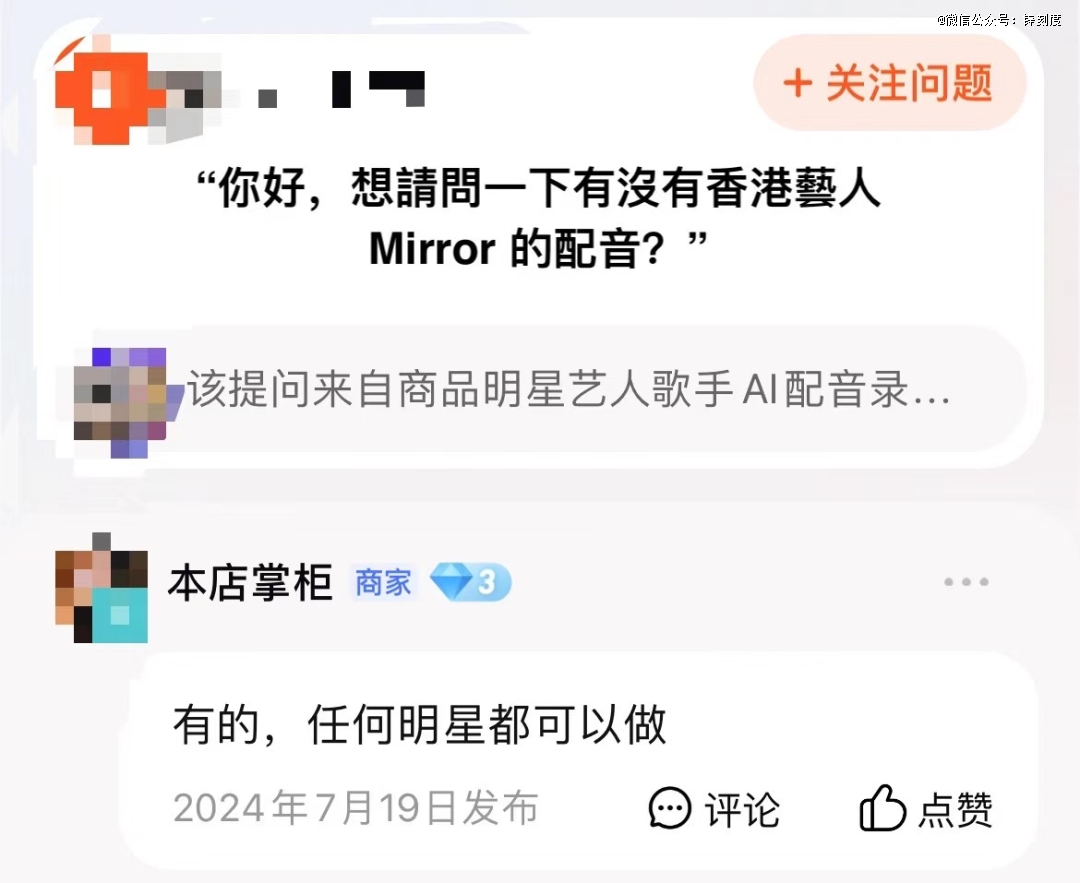Tap the 评论 speech bubble icon
Screen dimensions: 1080x883
click(x=669, y=808)
